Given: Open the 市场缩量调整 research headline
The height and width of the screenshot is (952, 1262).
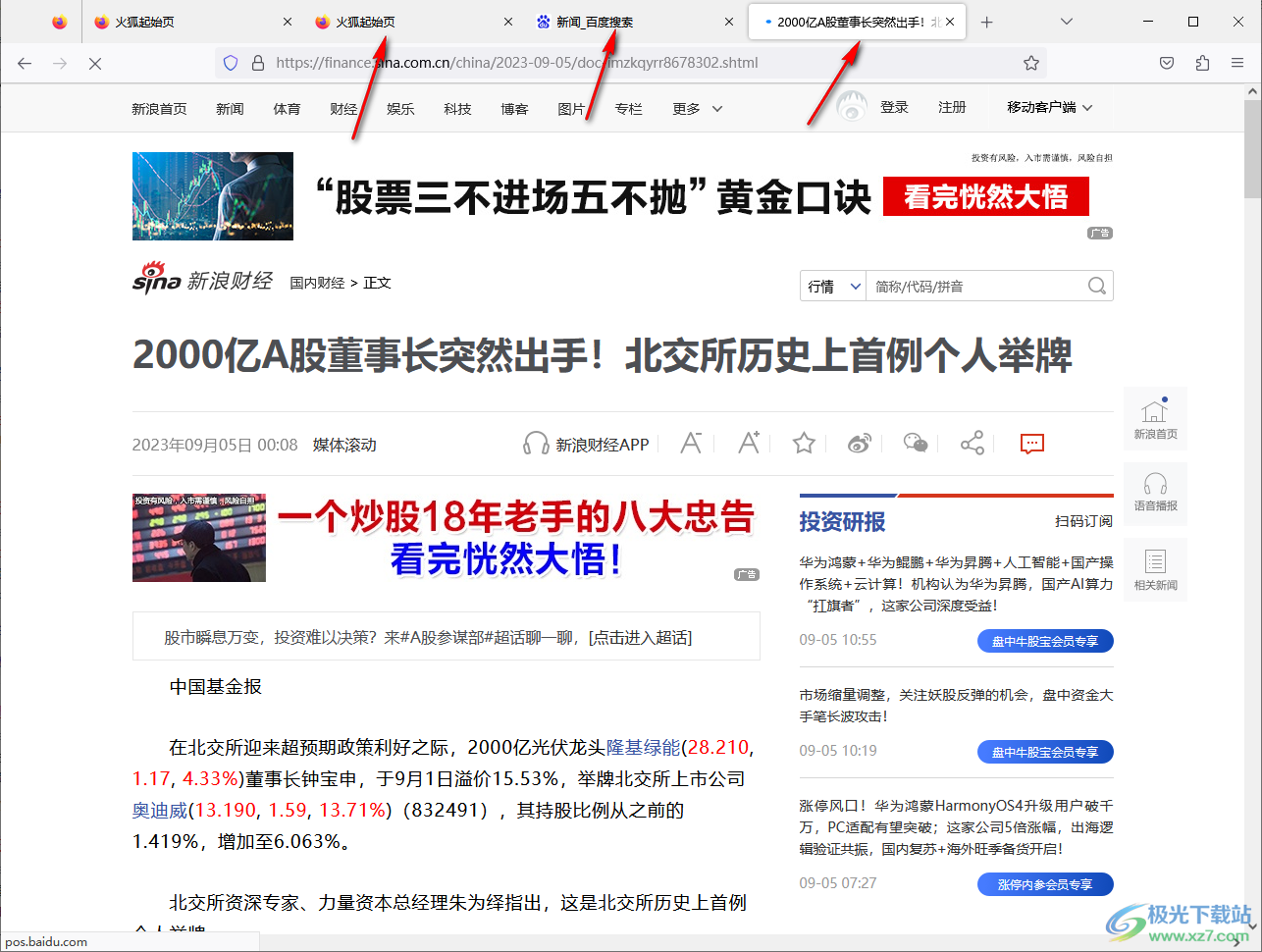Looking at the screenshot, I should (x=956, y=706).
